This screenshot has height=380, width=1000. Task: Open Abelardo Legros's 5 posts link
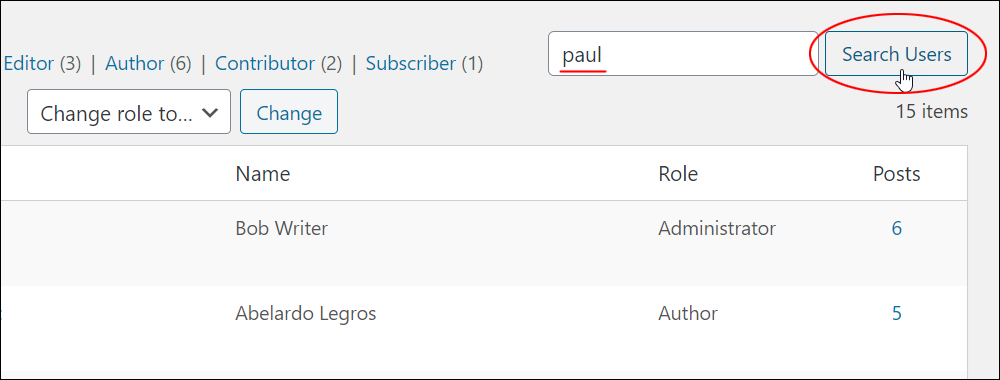[897, 313]
